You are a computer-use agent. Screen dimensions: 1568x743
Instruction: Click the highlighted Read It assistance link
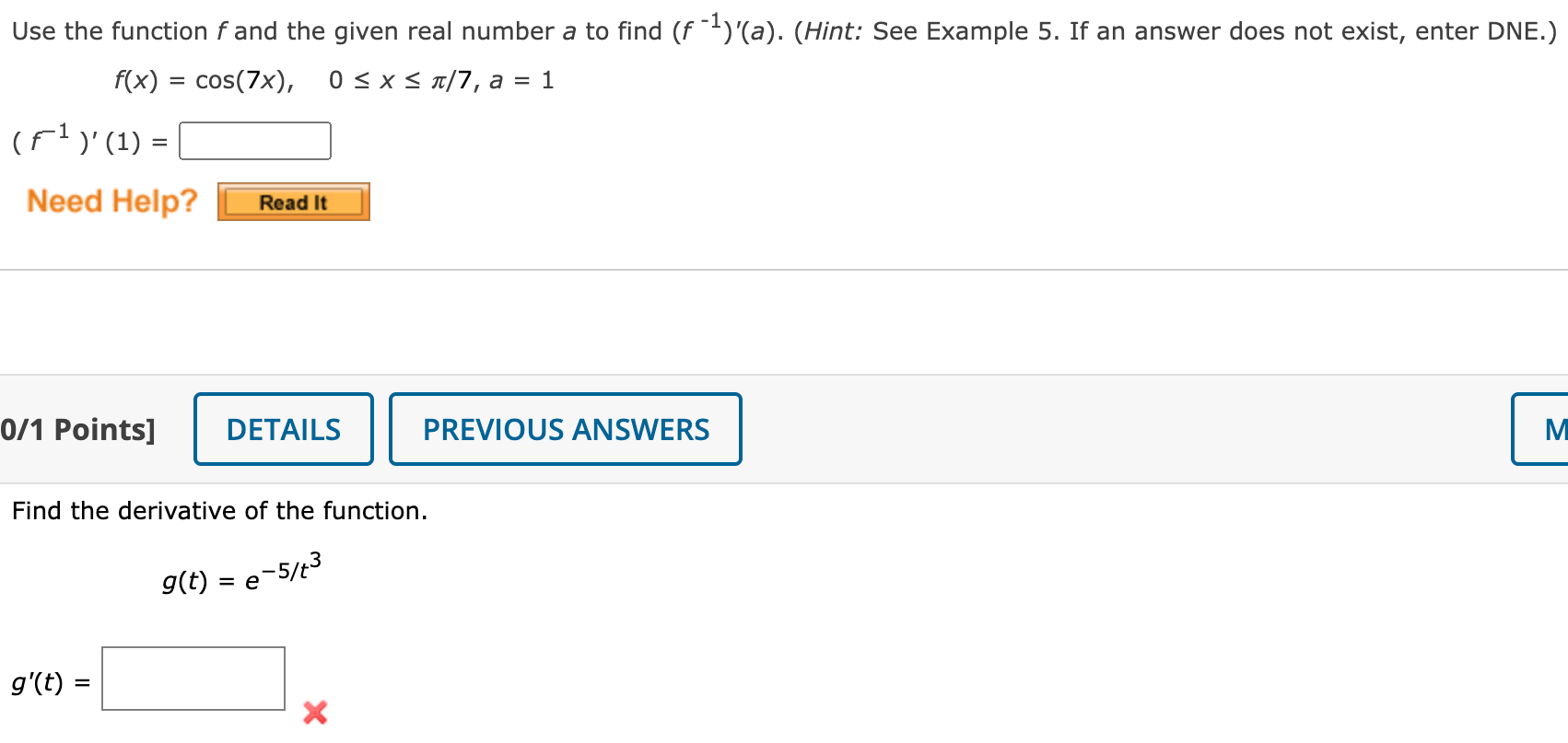point(293,201)
